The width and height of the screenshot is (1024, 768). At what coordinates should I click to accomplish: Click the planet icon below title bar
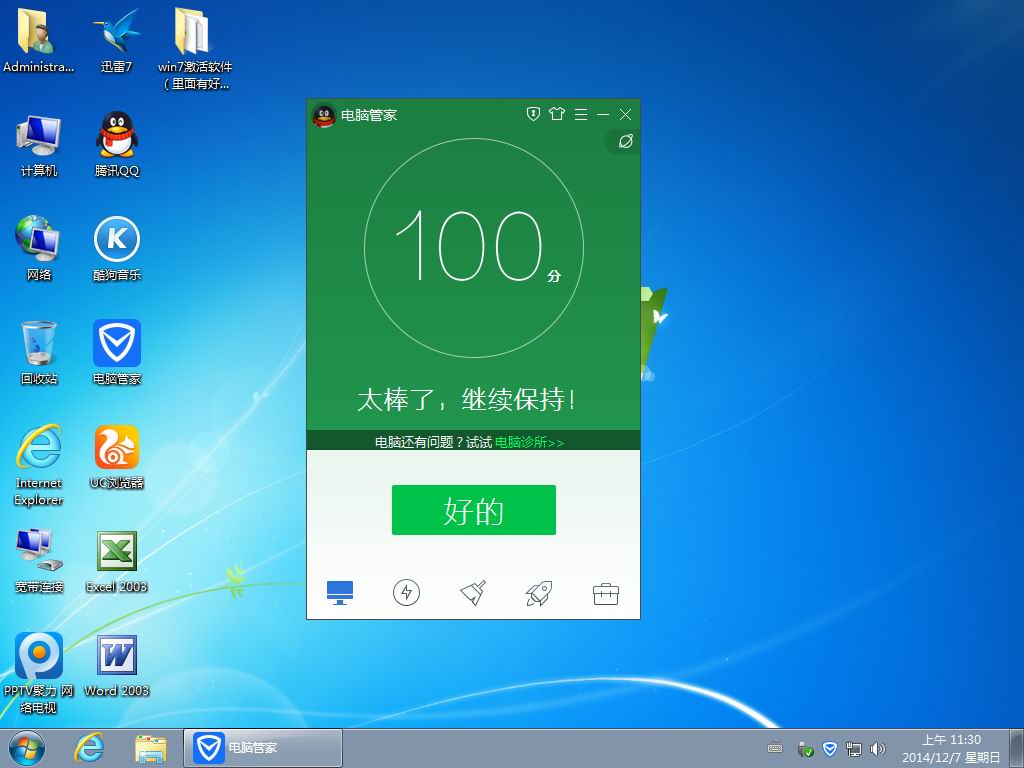tap(625, 142)
